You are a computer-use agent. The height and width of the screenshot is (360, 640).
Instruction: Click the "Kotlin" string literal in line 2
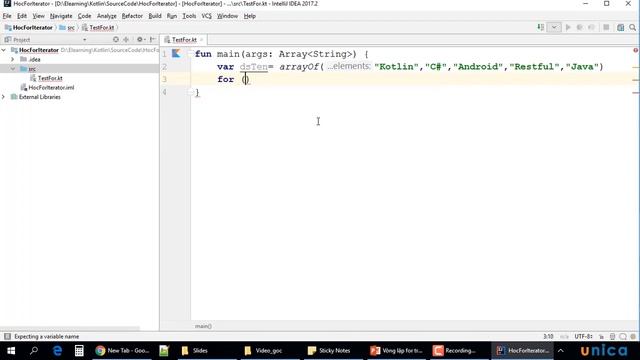coord(397,67)
